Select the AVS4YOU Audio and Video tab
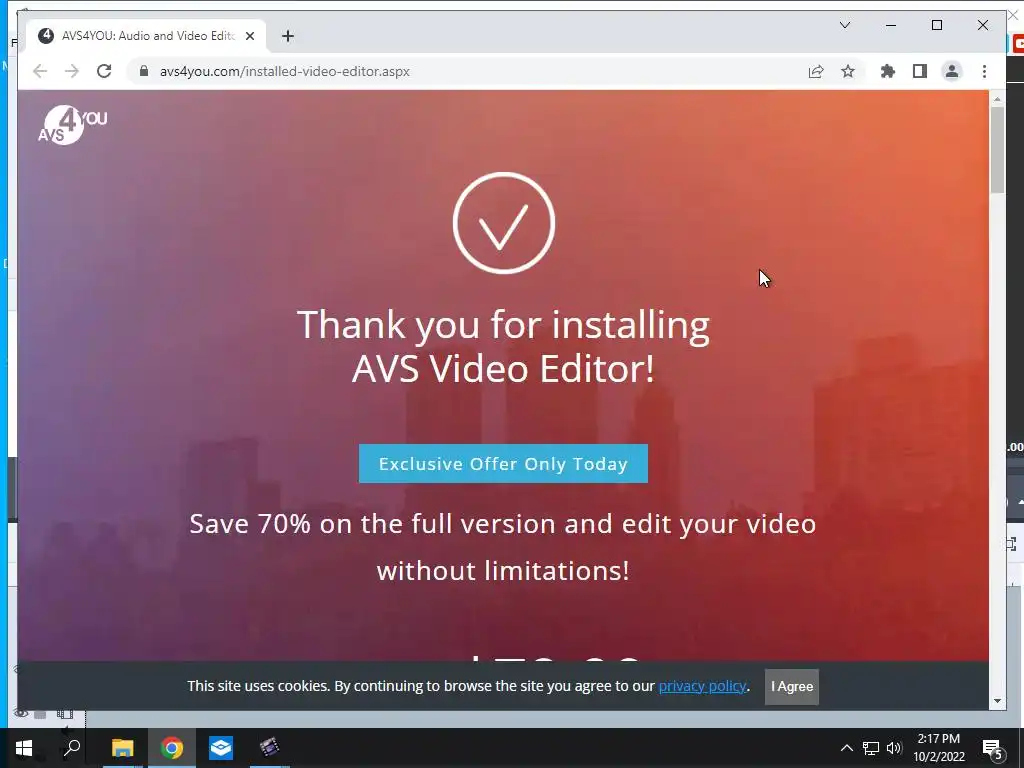 click(145, 36)
